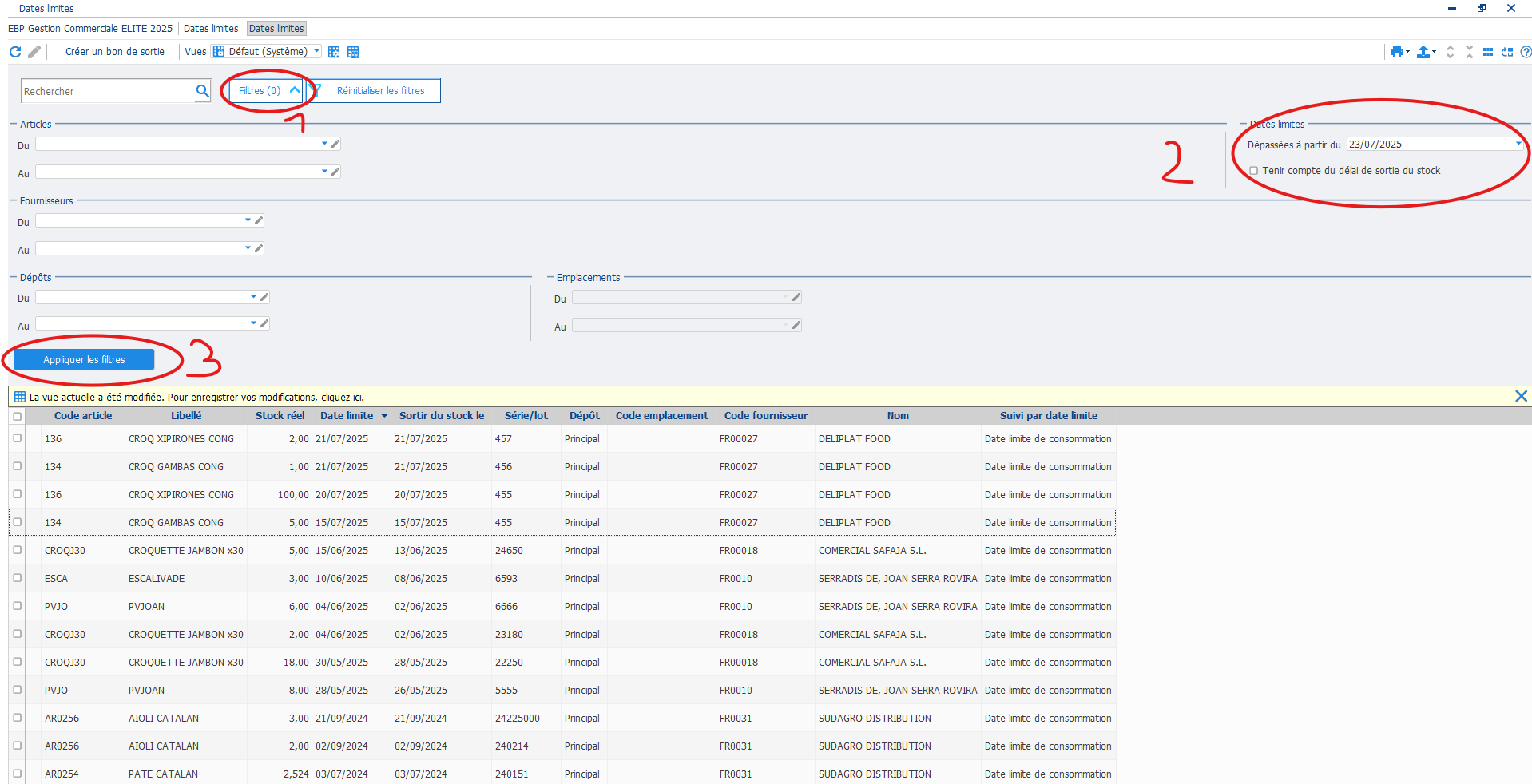The image size is (1532, 784).
Task: Sort by Code fournisseur column header
Action: coord(765,416)
